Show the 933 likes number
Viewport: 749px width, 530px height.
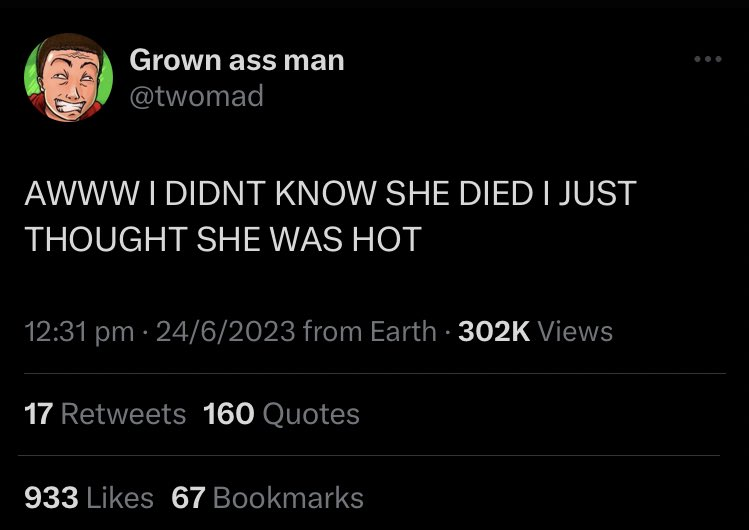point(51,498)
